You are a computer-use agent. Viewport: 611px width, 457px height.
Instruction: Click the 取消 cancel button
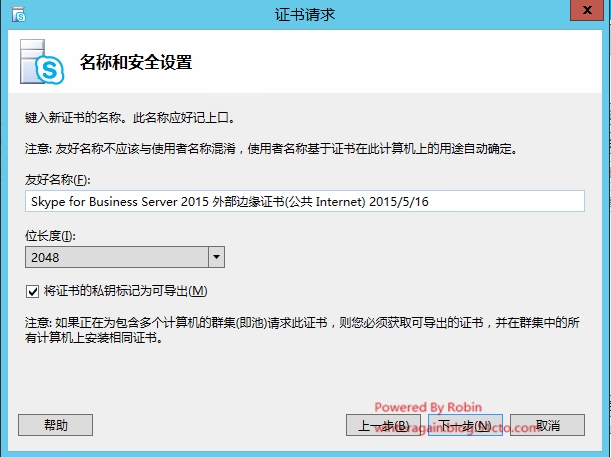(x=547, y=425)
